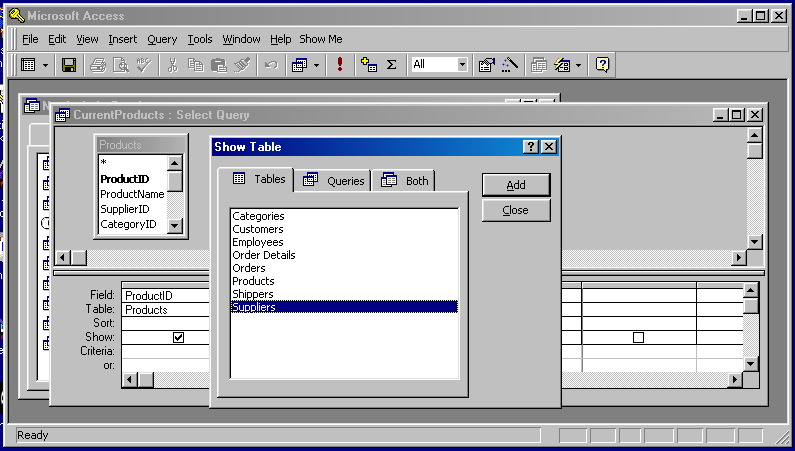Expand the View button dropdown arrow
Image resolution: width=795 pixels, height=451 pixels.
pos(46,65)
